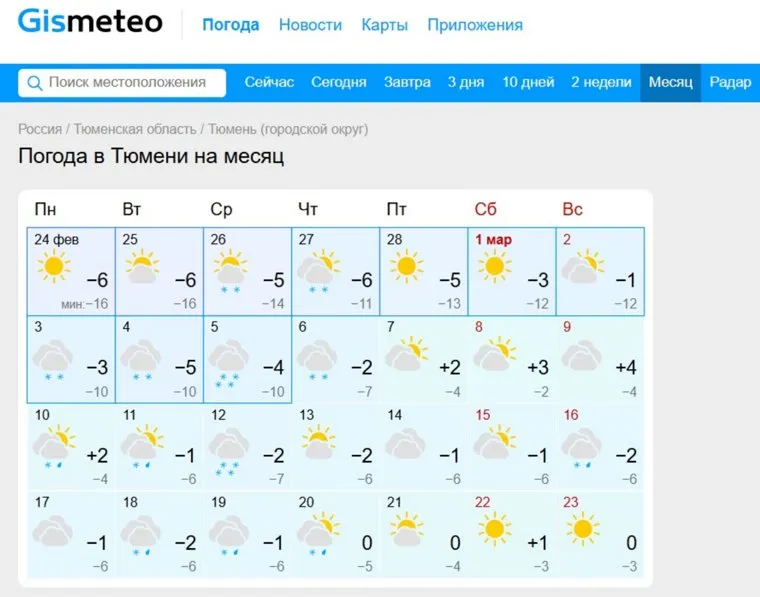Switch to the Сейчас tab
Image resolution: width=760 pixels, height=597 pixels.
(x=269, y=83)
